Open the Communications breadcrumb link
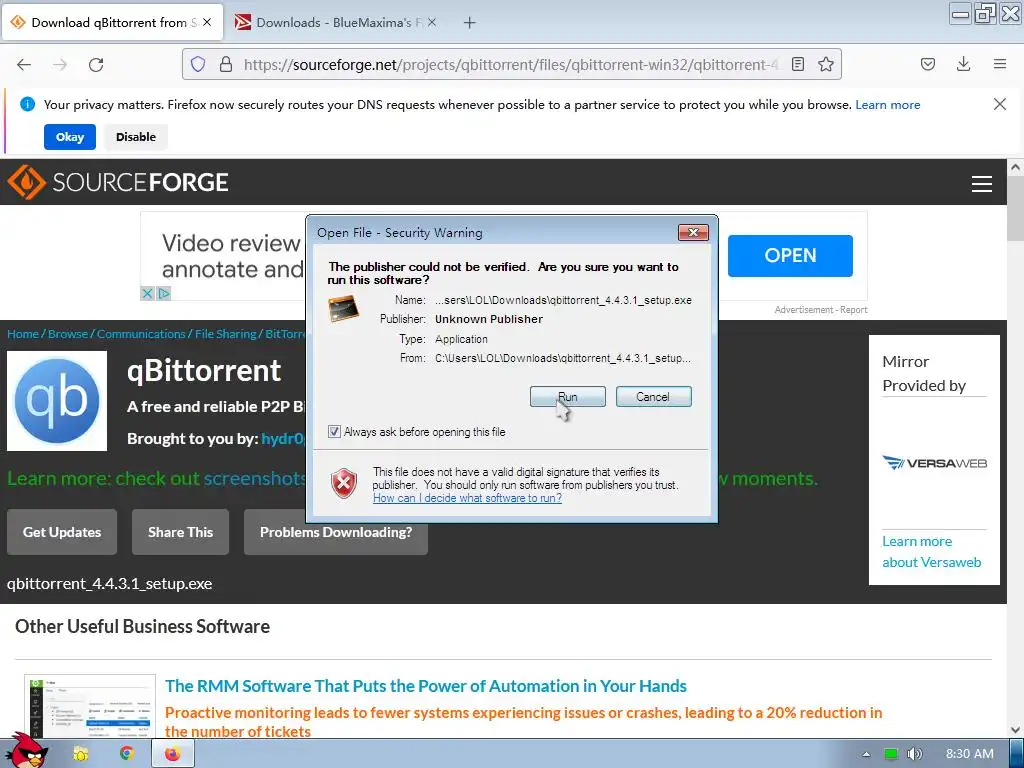1024x768 pixels. click(x=141, y=334)
